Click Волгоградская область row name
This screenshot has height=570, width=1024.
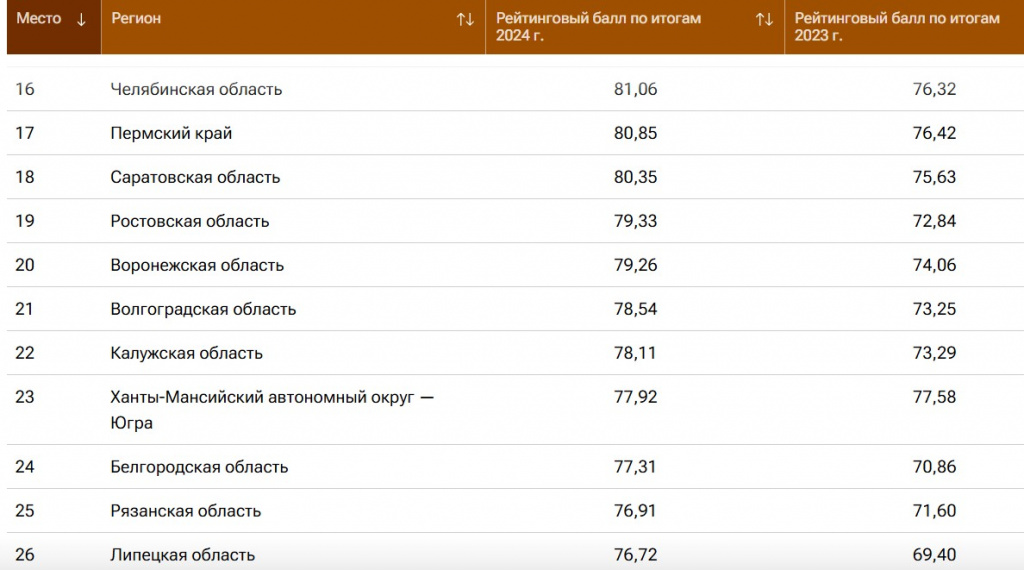coord(203,309)
